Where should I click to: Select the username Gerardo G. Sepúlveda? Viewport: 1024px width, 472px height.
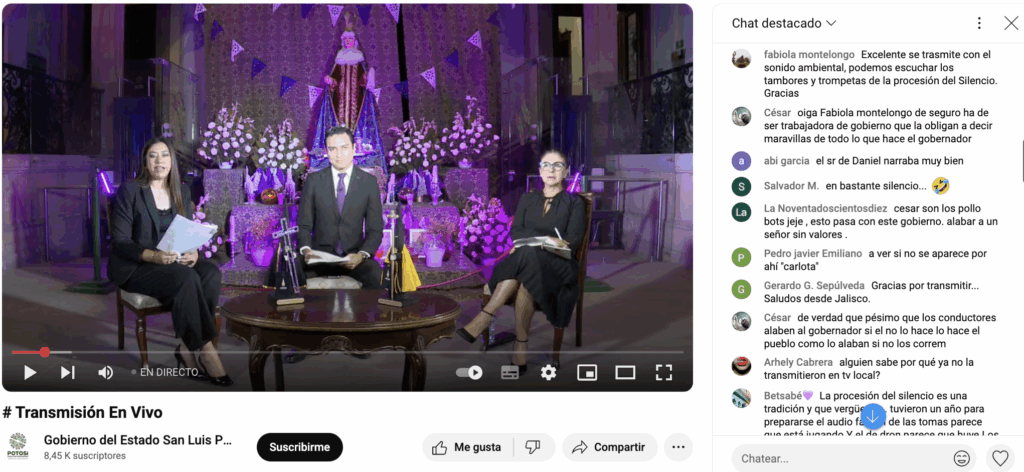tap(814, 285)
